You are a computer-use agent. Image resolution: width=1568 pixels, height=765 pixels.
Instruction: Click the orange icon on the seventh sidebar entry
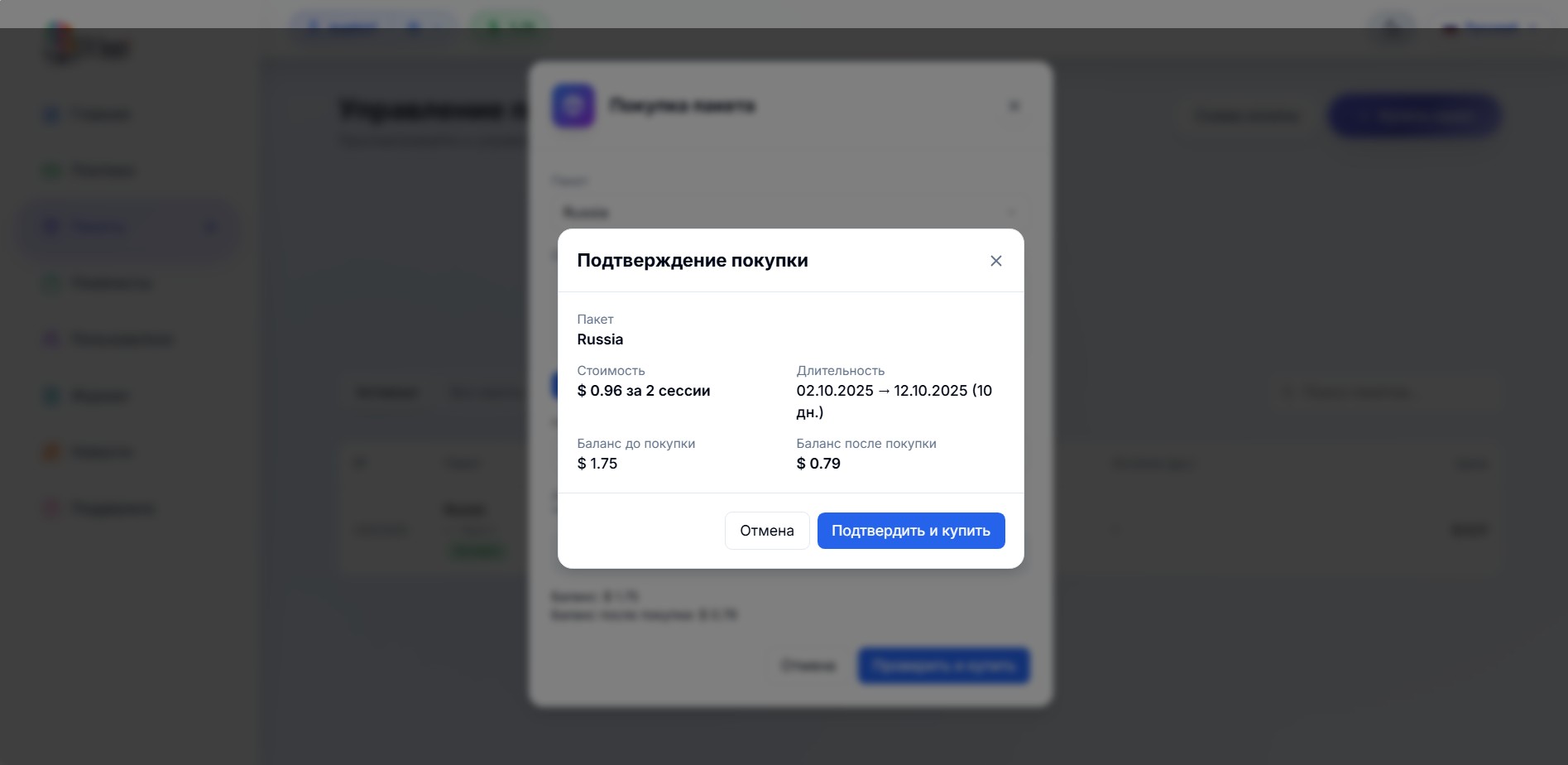pos(50,451)
